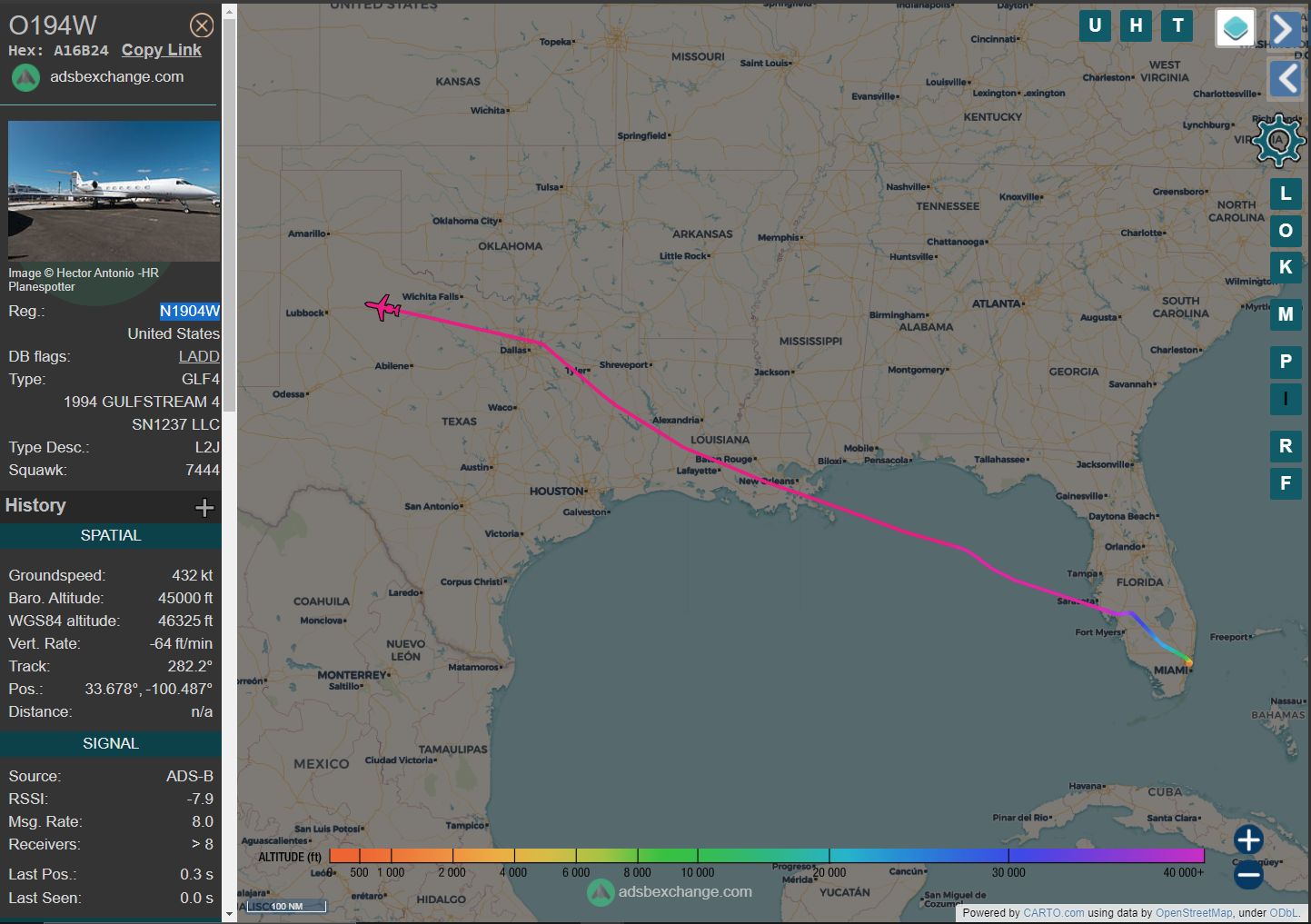Open the adsbexchange.com logo link in sidebar
Image resolution: width=1311 pixels, height=924 pixels.
pyautogui.click(x=98, y=77)
